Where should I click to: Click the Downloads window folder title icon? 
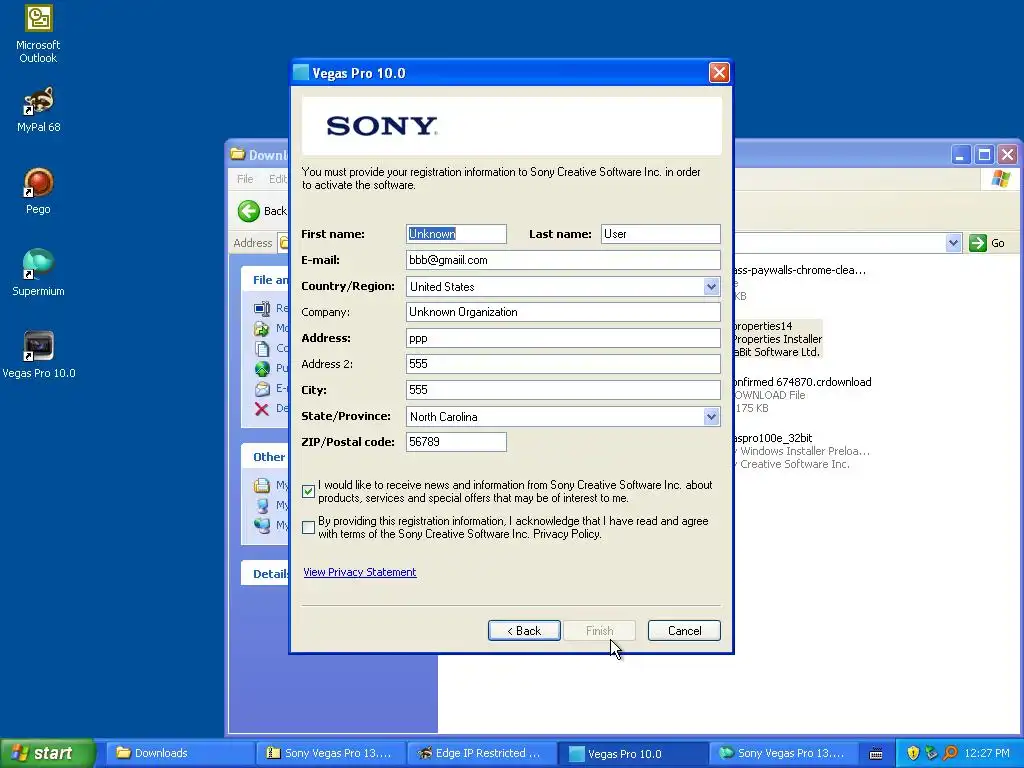pyautogui.click(x=238, y=155)
